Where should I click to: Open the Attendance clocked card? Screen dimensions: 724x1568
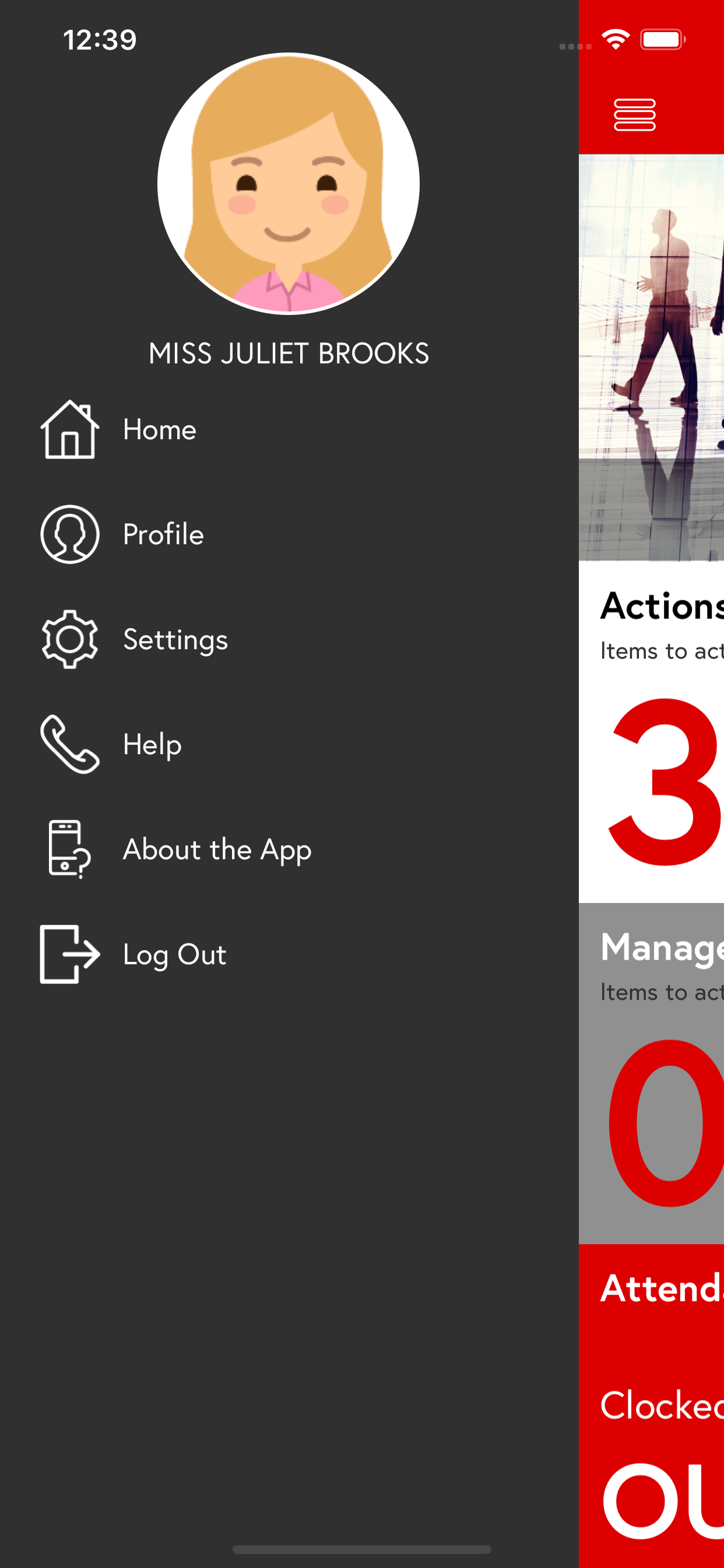coord(651,1406)
